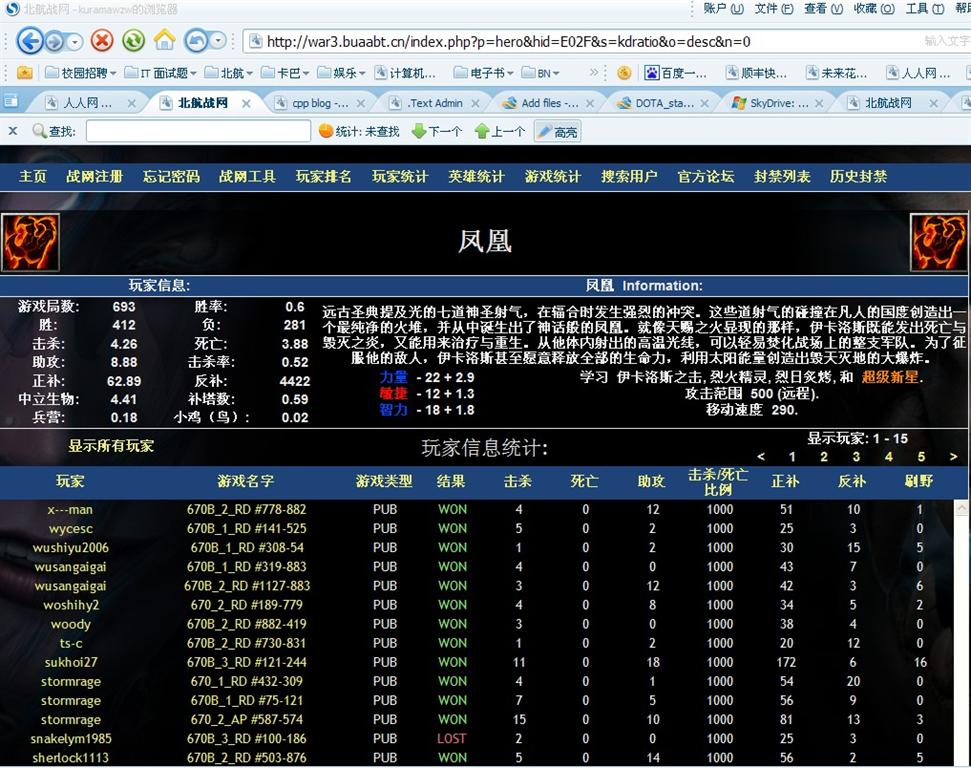Viewport: 971px width, 768px height.
Task: Click the undo closed tab arrow icon
Action: 195,41
